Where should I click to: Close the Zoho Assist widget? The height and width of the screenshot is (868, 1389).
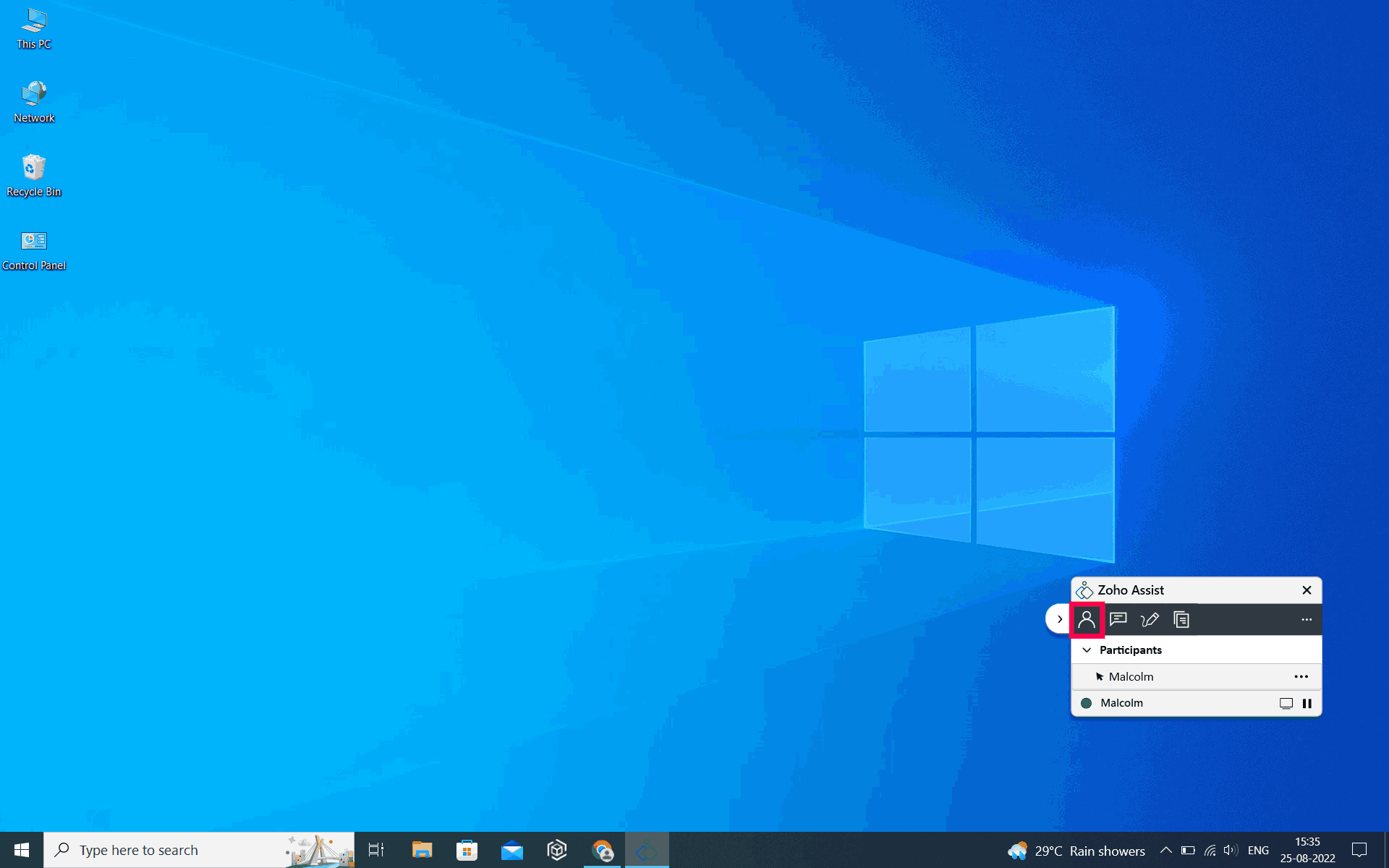1307,590
